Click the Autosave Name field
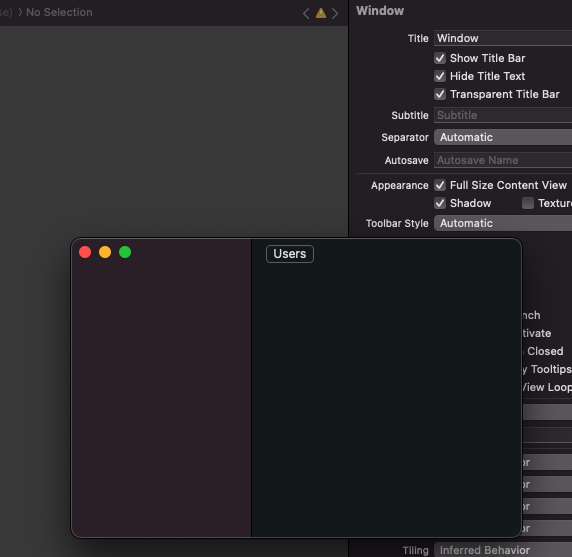The image size is (572, 557). (503, 160)
